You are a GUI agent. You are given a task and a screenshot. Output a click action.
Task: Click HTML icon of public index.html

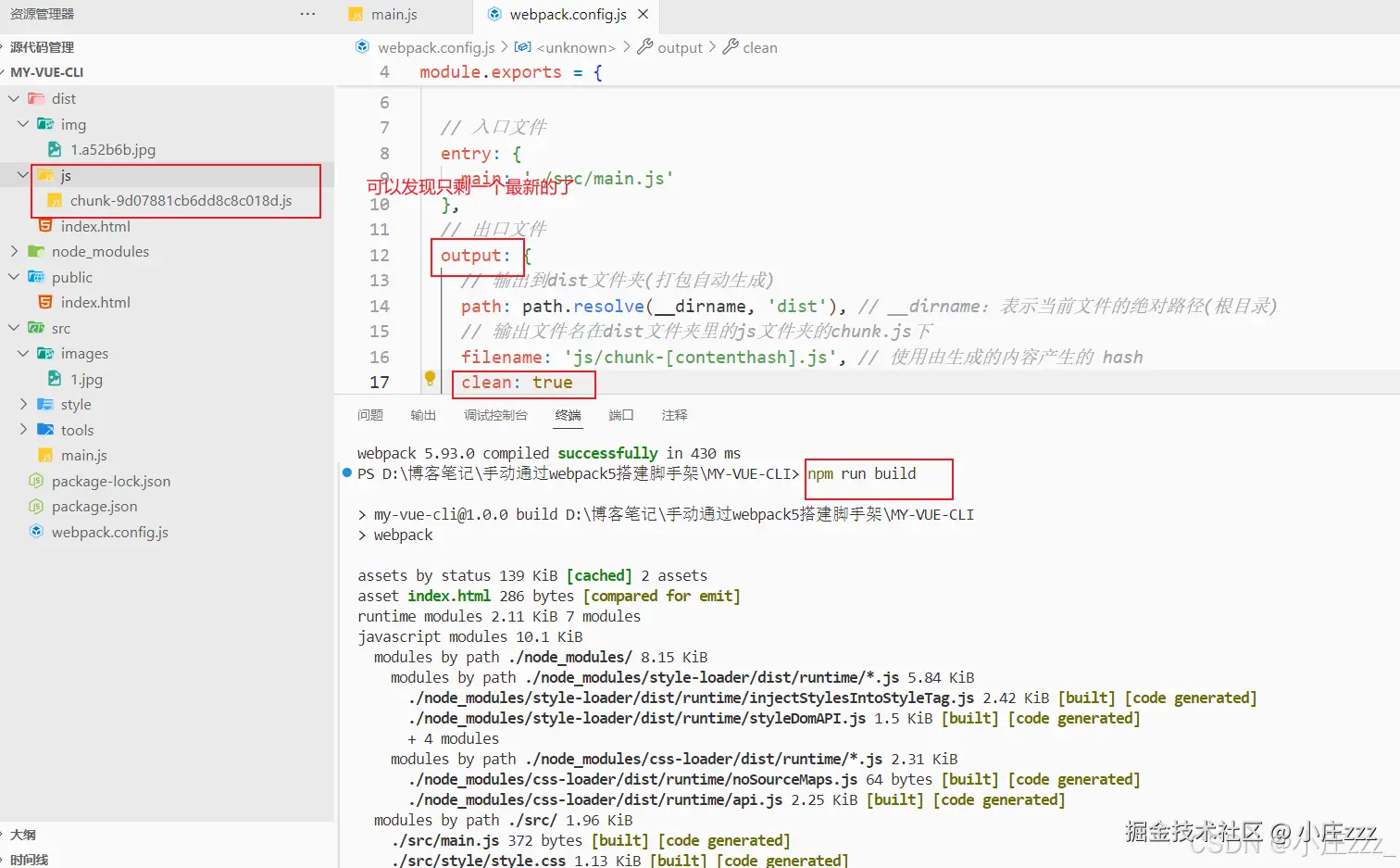click(x=45, y=302)
